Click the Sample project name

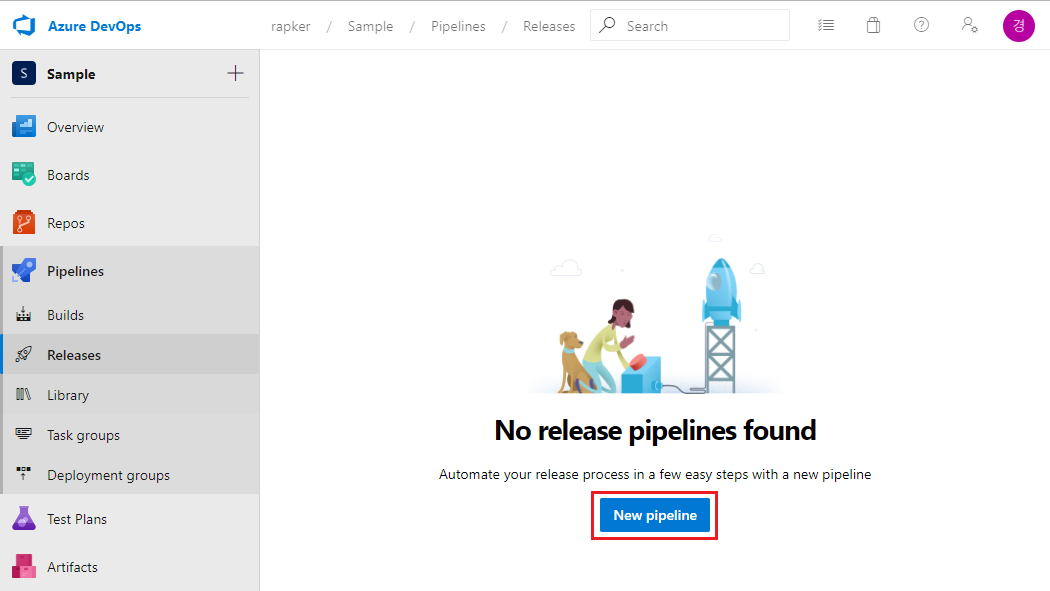click(71, 74)
